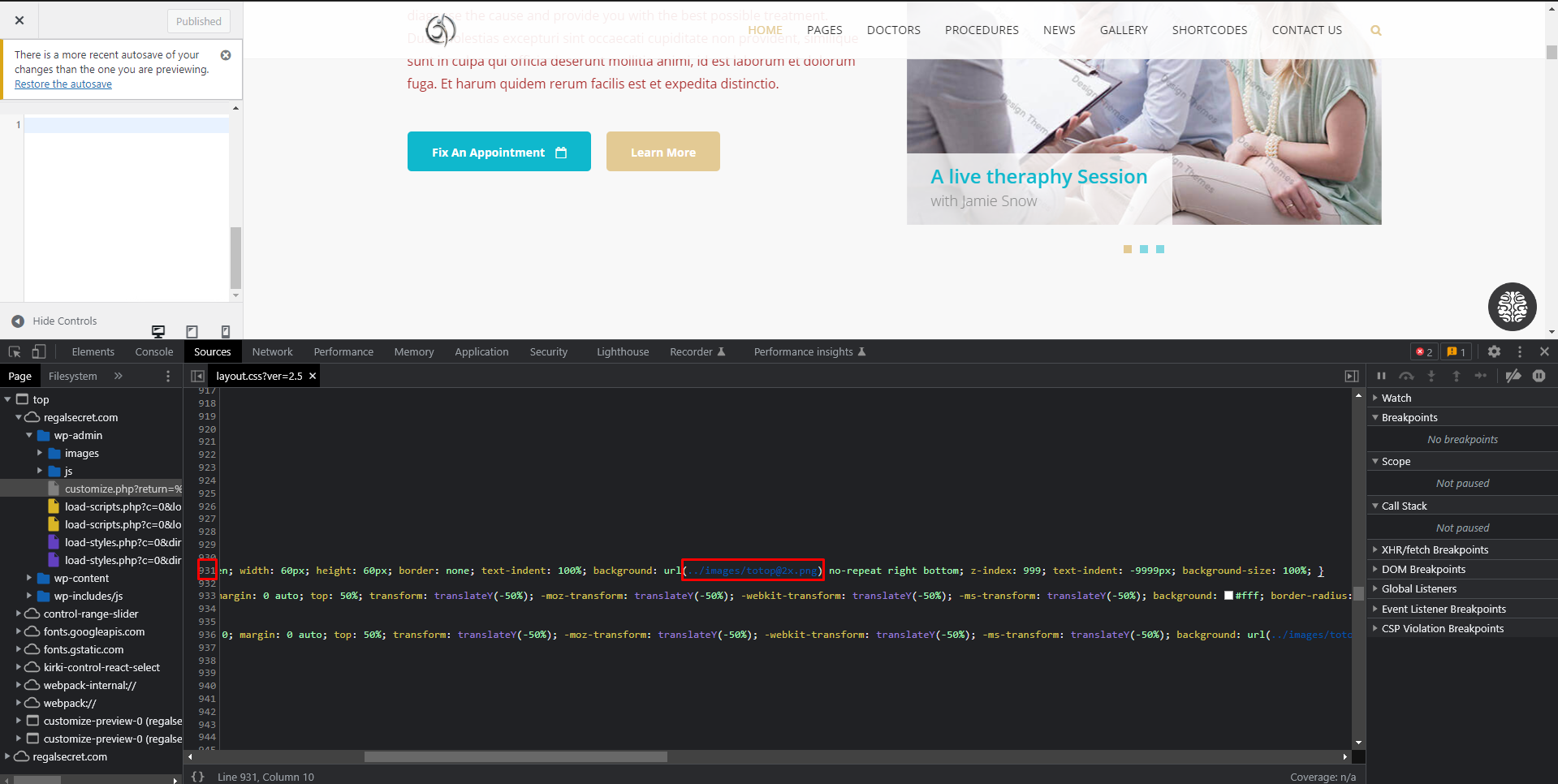Click the code editor horizontal scrollbar

[x=516, y=756]
